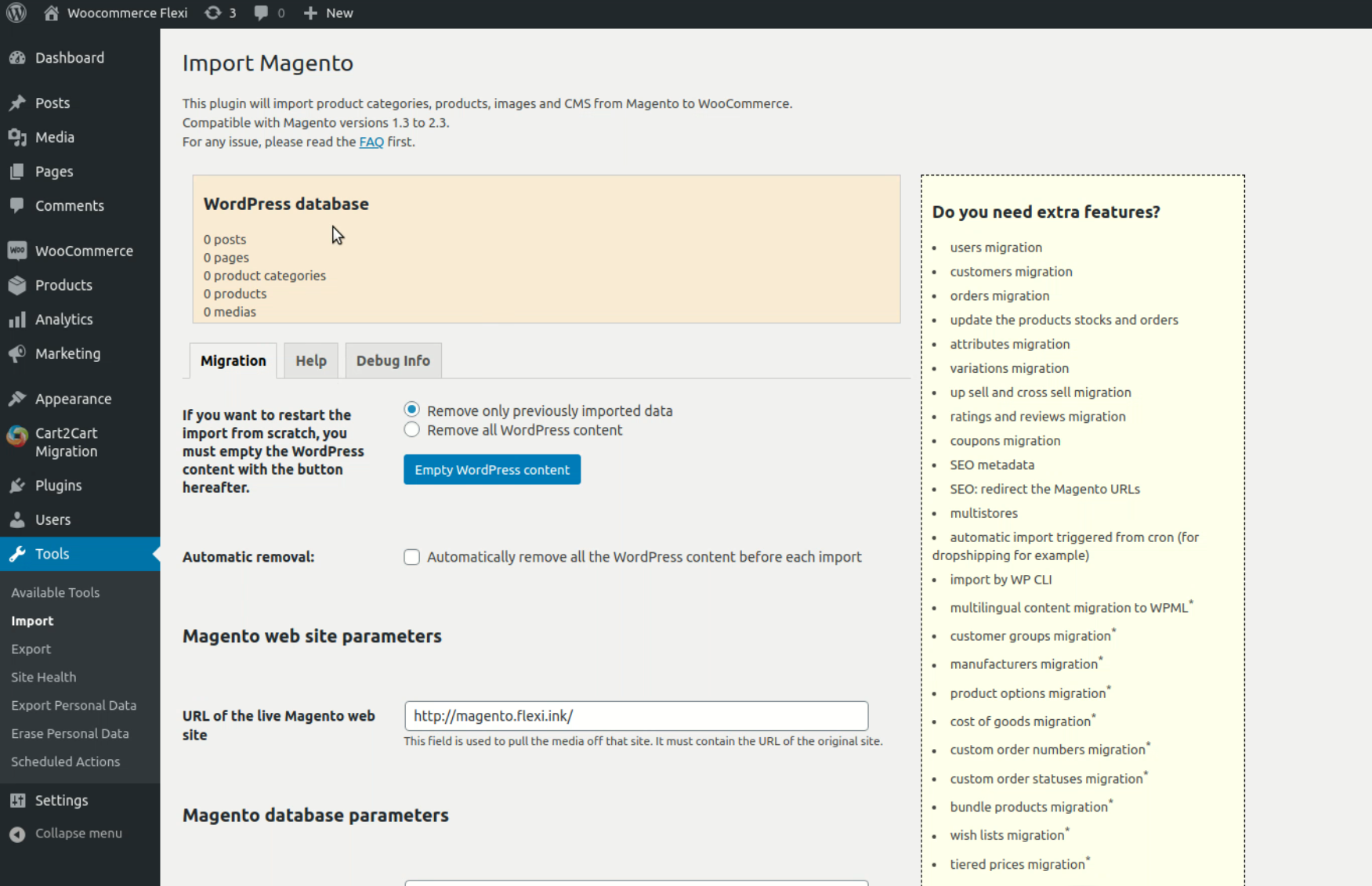1372x886 pixels.
Task: Switch to the Help tab
Action: pos(311,360)
